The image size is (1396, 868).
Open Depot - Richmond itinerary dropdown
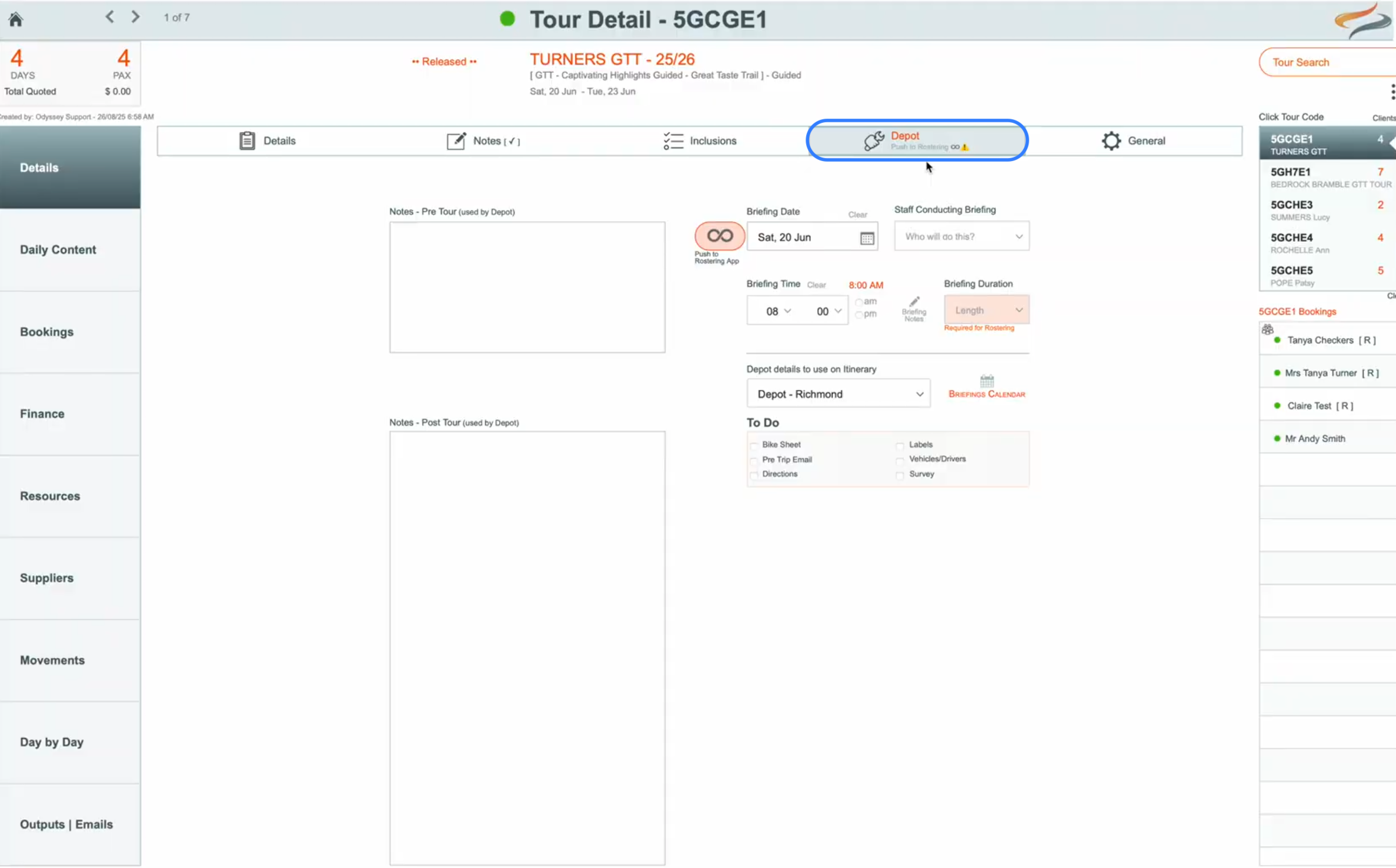[x=838, y=394]
